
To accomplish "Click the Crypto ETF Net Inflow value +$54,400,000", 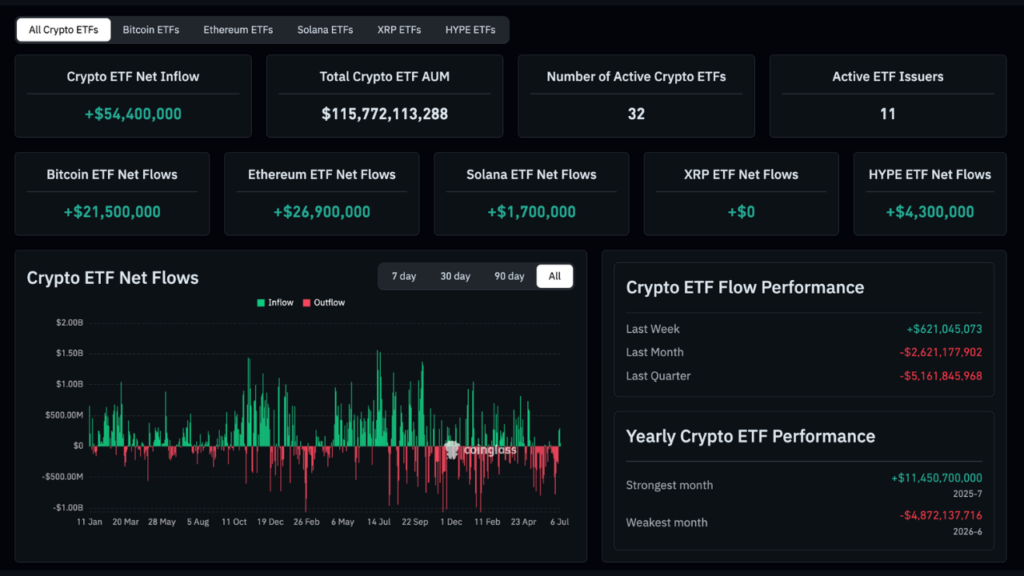I will (x=133, y=114).
